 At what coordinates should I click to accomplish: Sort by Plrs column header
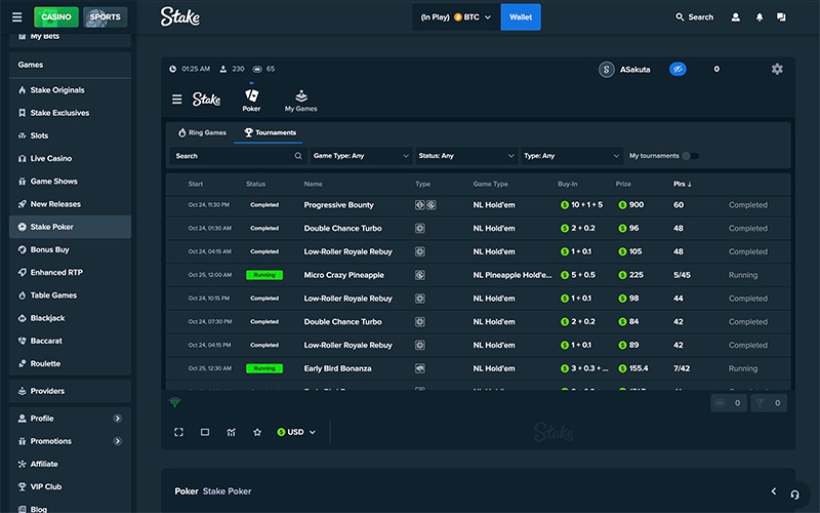point(682,184)
